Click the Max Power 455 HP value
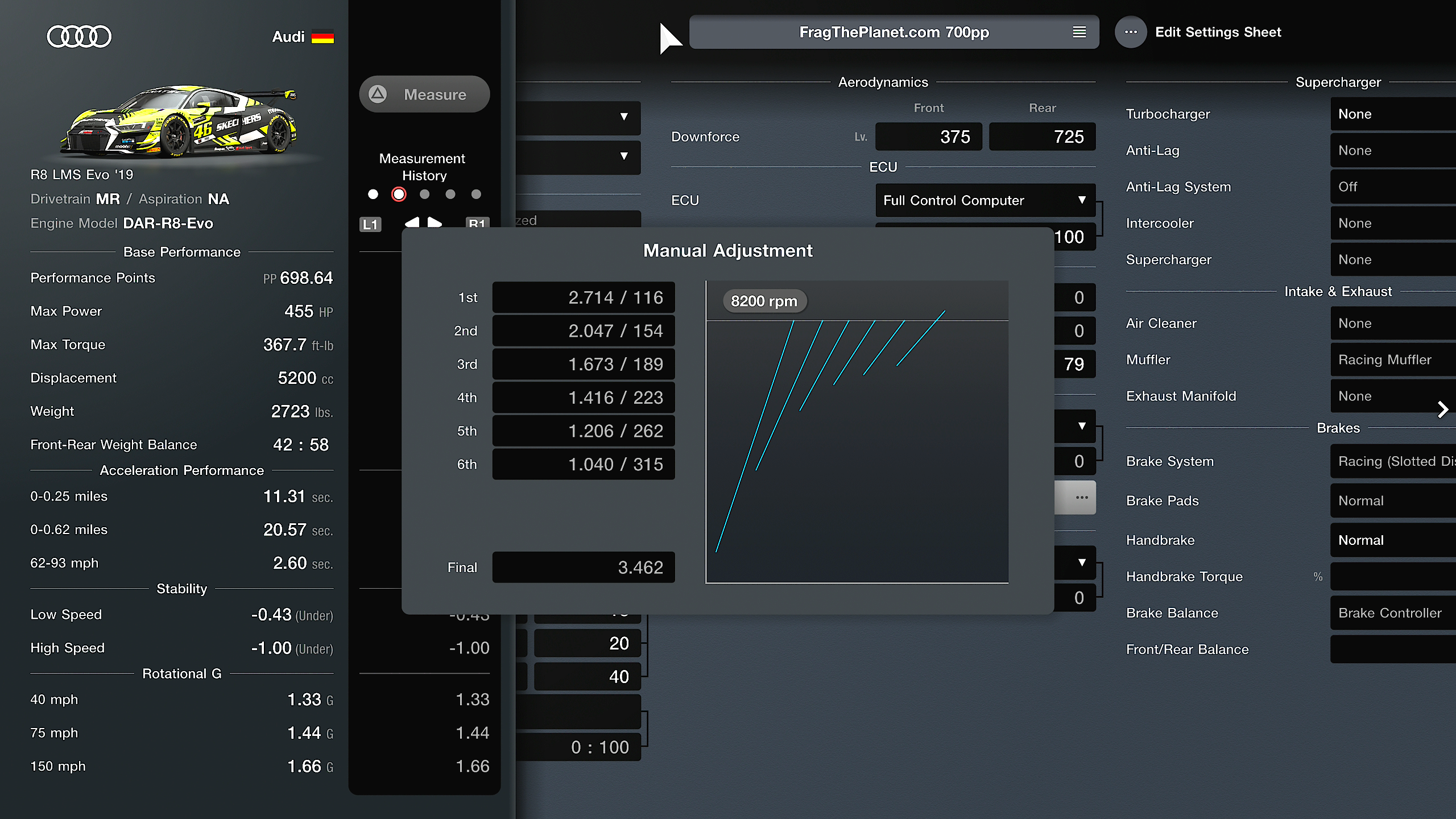Image resolution: width=1456 pixels, height=819 pixels. [x=309, y=311]
